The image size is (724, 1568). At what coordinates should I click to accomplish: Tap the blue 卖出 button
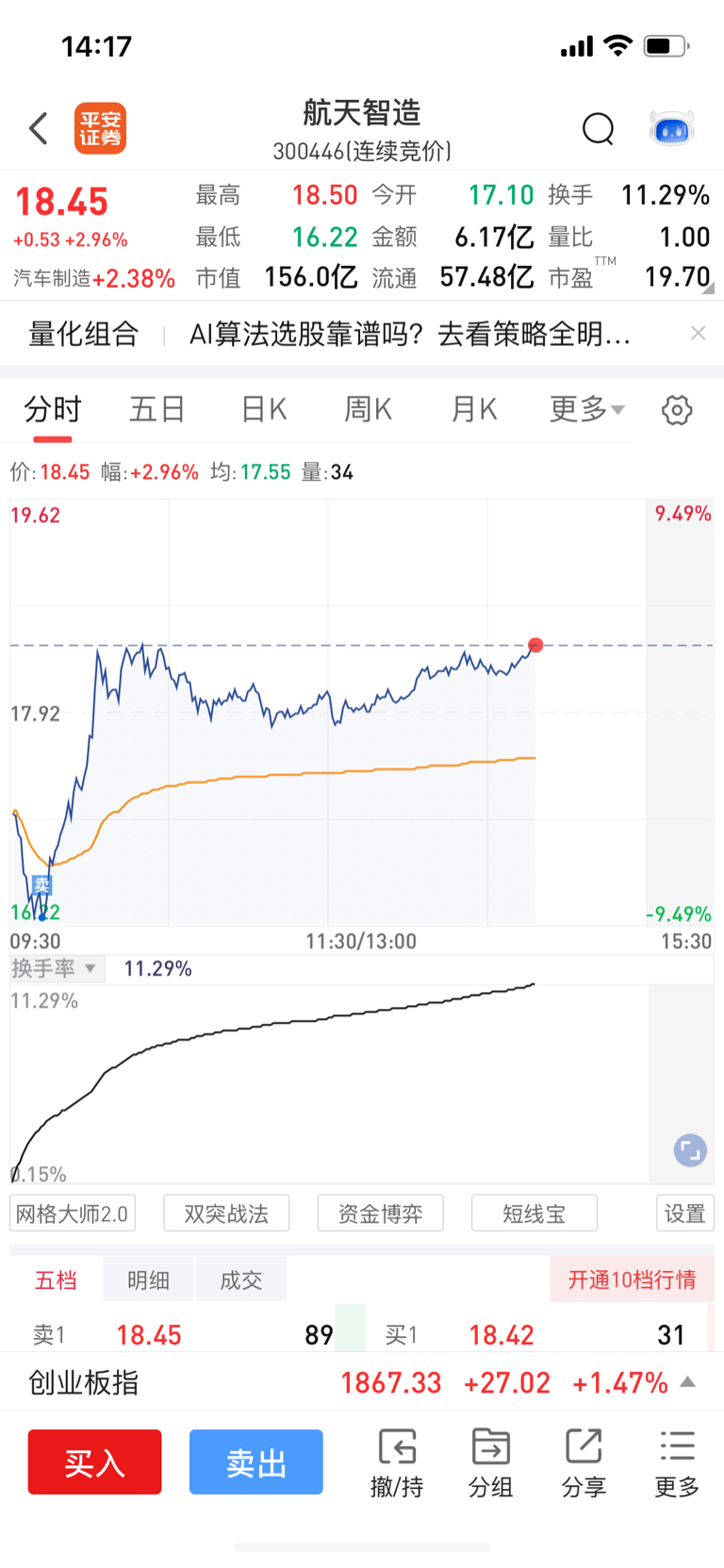255,1461
